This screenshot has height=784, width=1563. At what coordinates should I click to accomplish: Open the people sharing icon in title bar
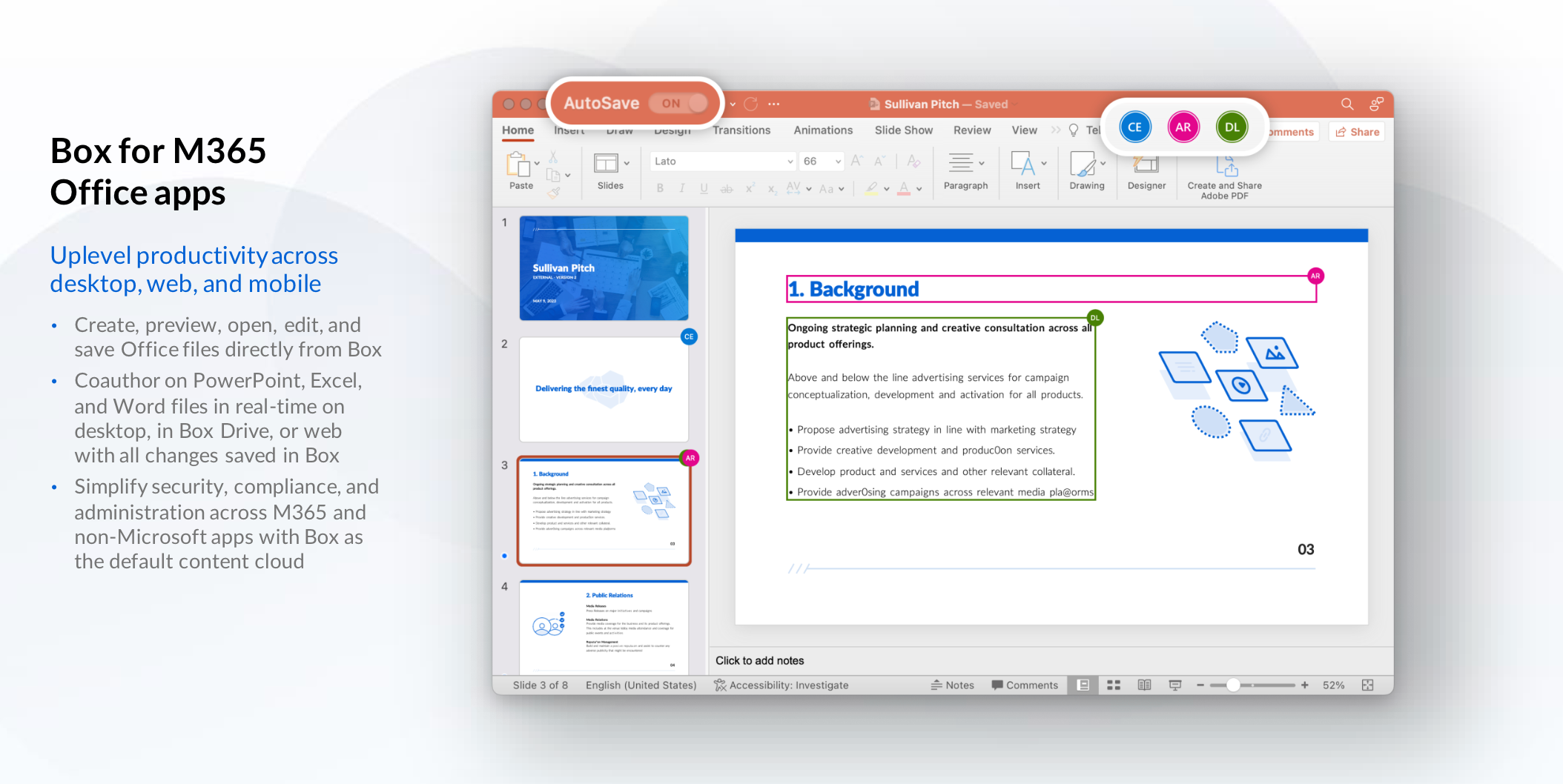pyautogui.click(x=1376, y=104)
